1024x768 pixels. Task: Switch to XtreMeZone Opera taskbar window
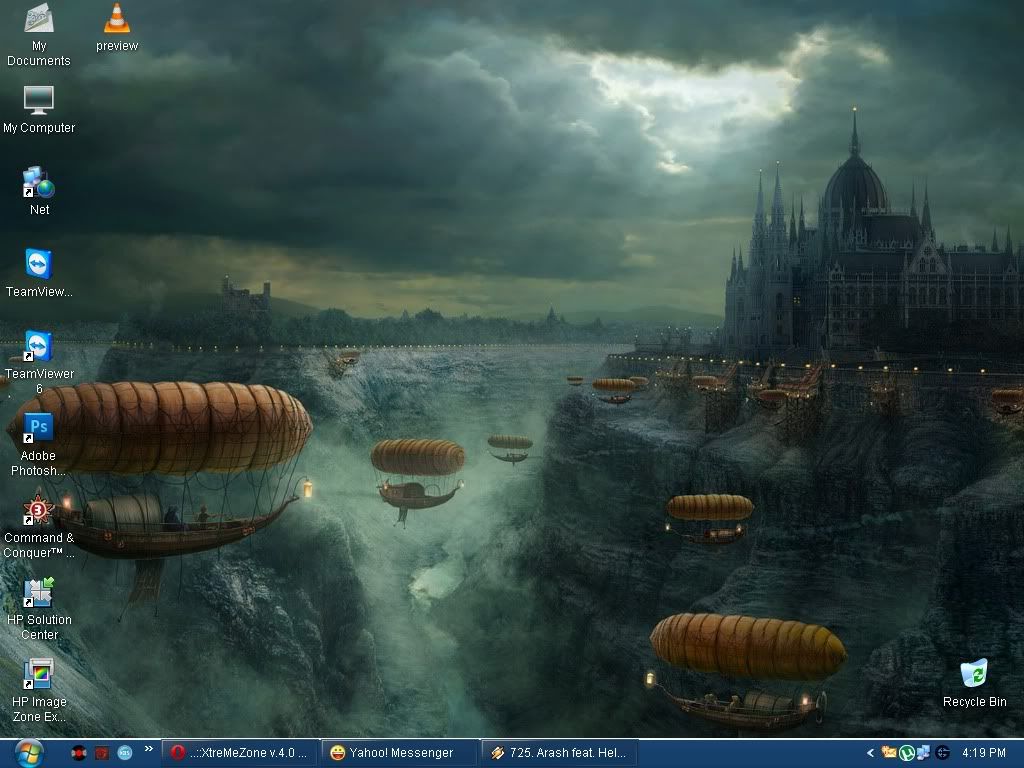239,753
